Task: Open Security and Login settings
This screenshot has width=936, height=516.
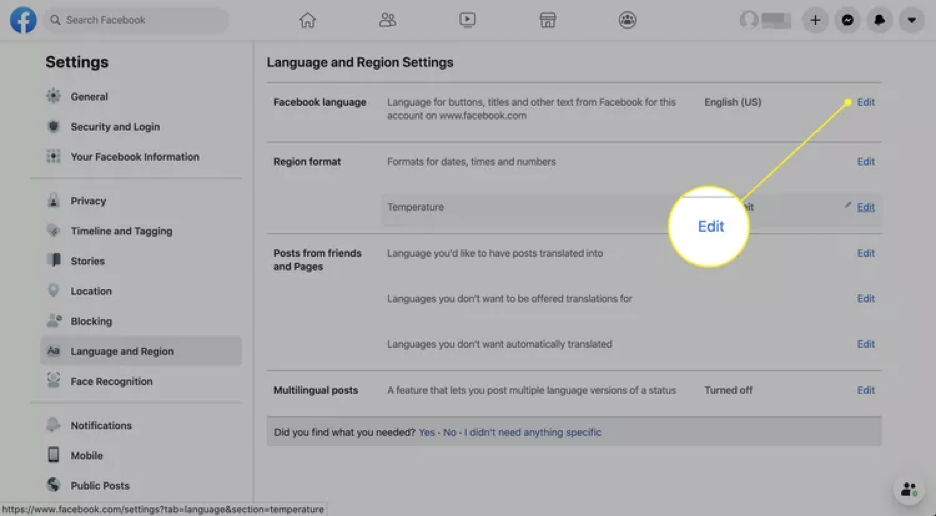Action: click(x=114, y=127)
